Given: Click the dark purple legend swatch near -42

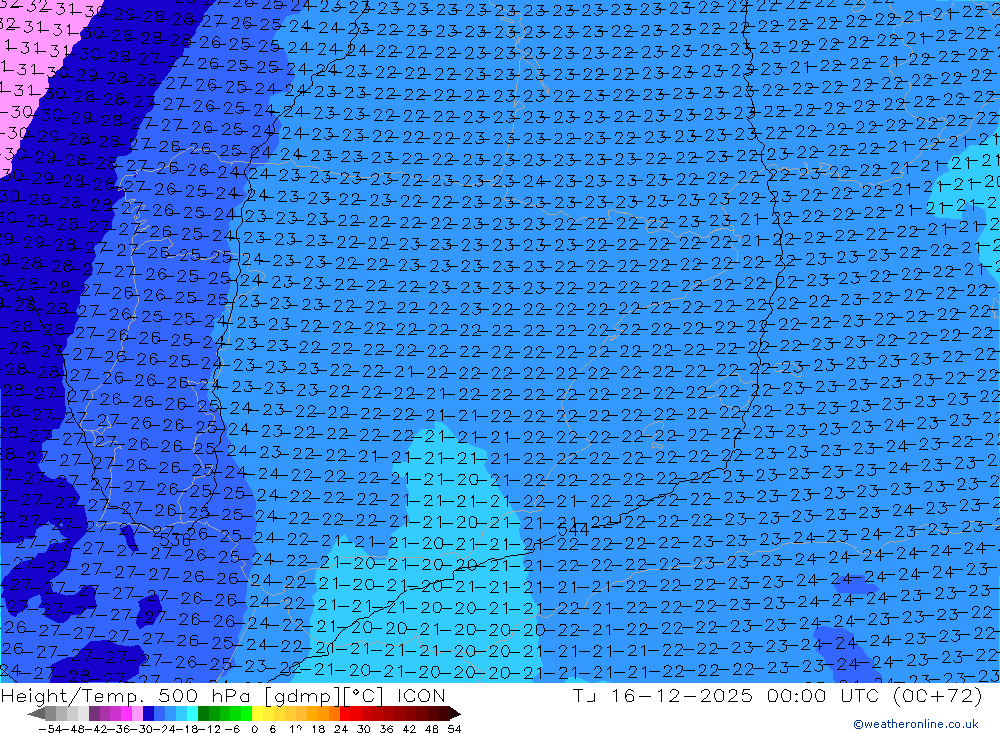Looking at the screenshot, I should tap(94, 714).
